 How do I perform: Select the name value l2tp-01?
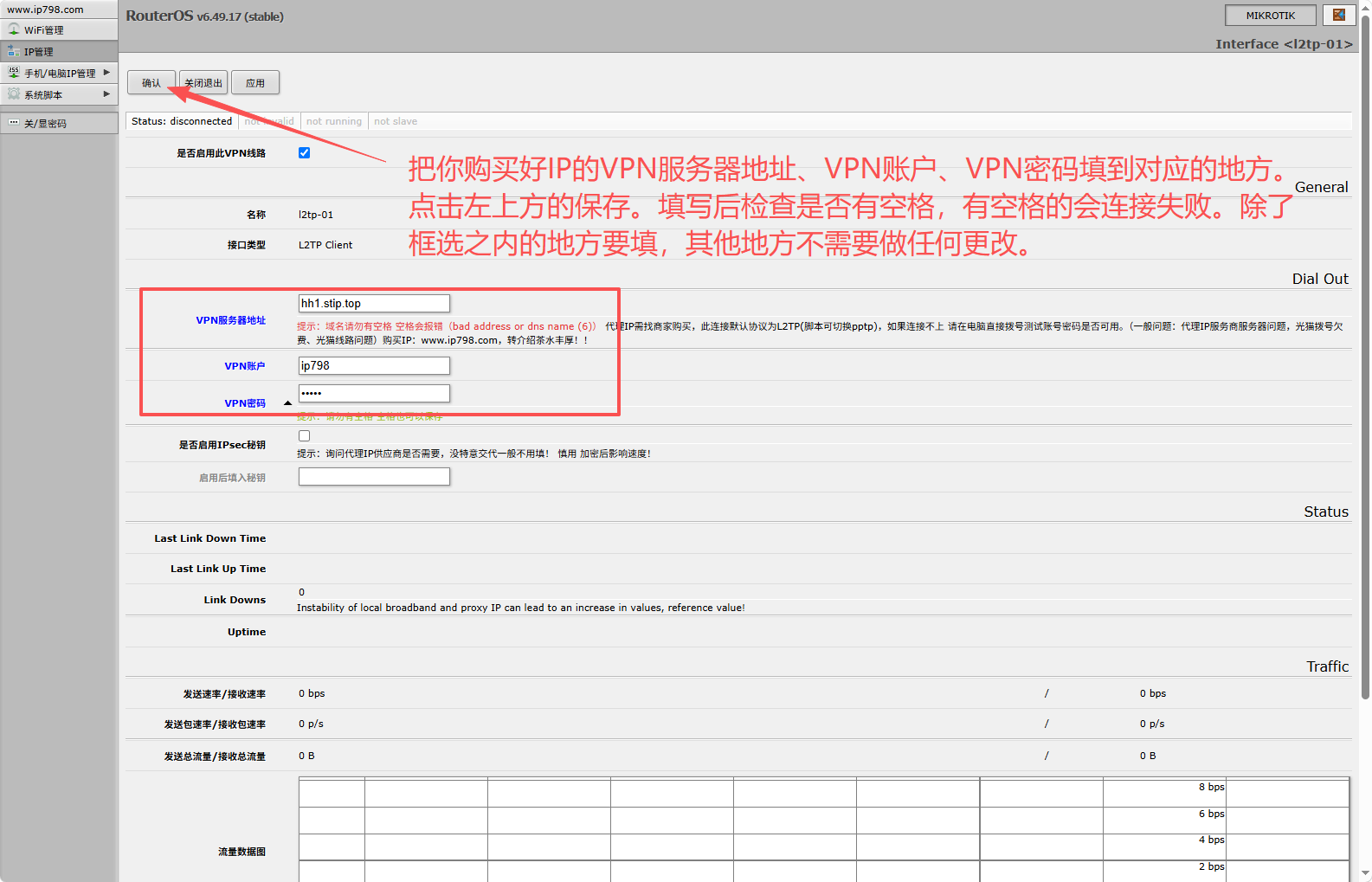point(316,215)
